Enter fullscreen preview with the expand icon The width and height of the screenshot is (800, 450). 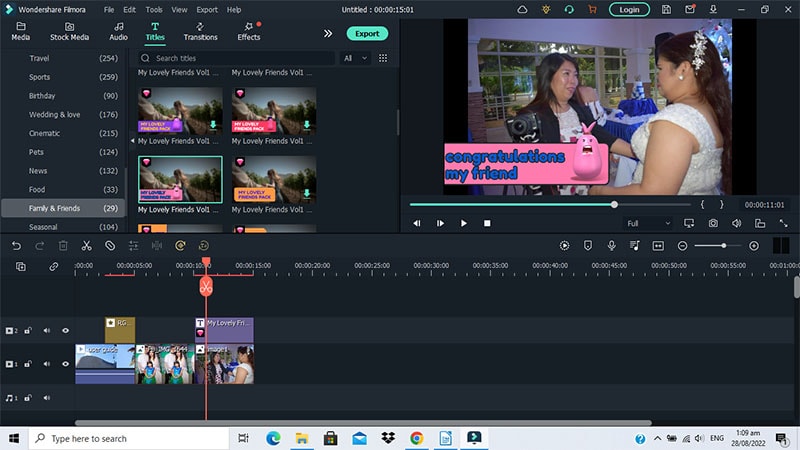tap(783, 223)
